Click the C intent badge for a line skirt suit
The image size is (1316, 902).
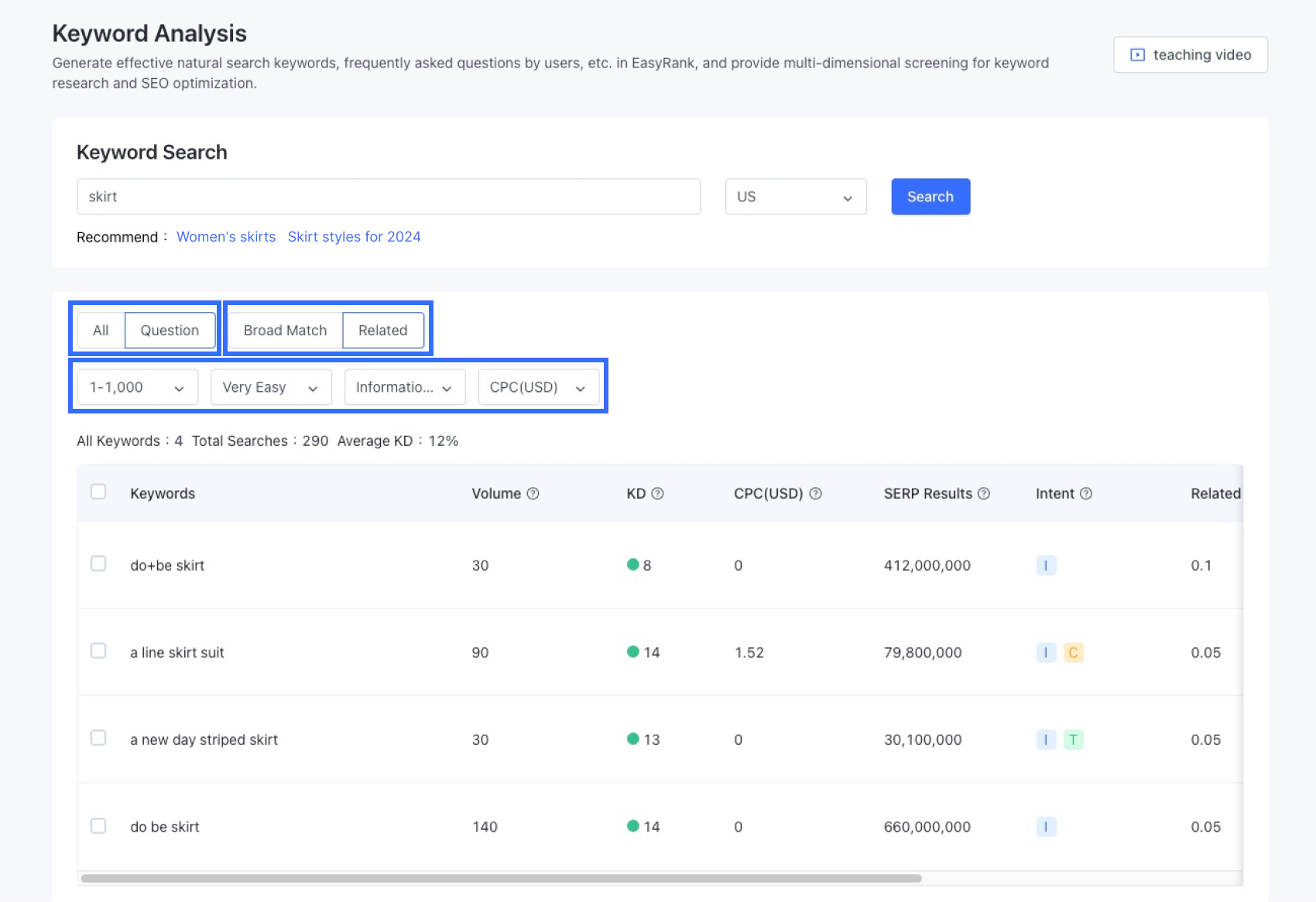coord(1073,653)
